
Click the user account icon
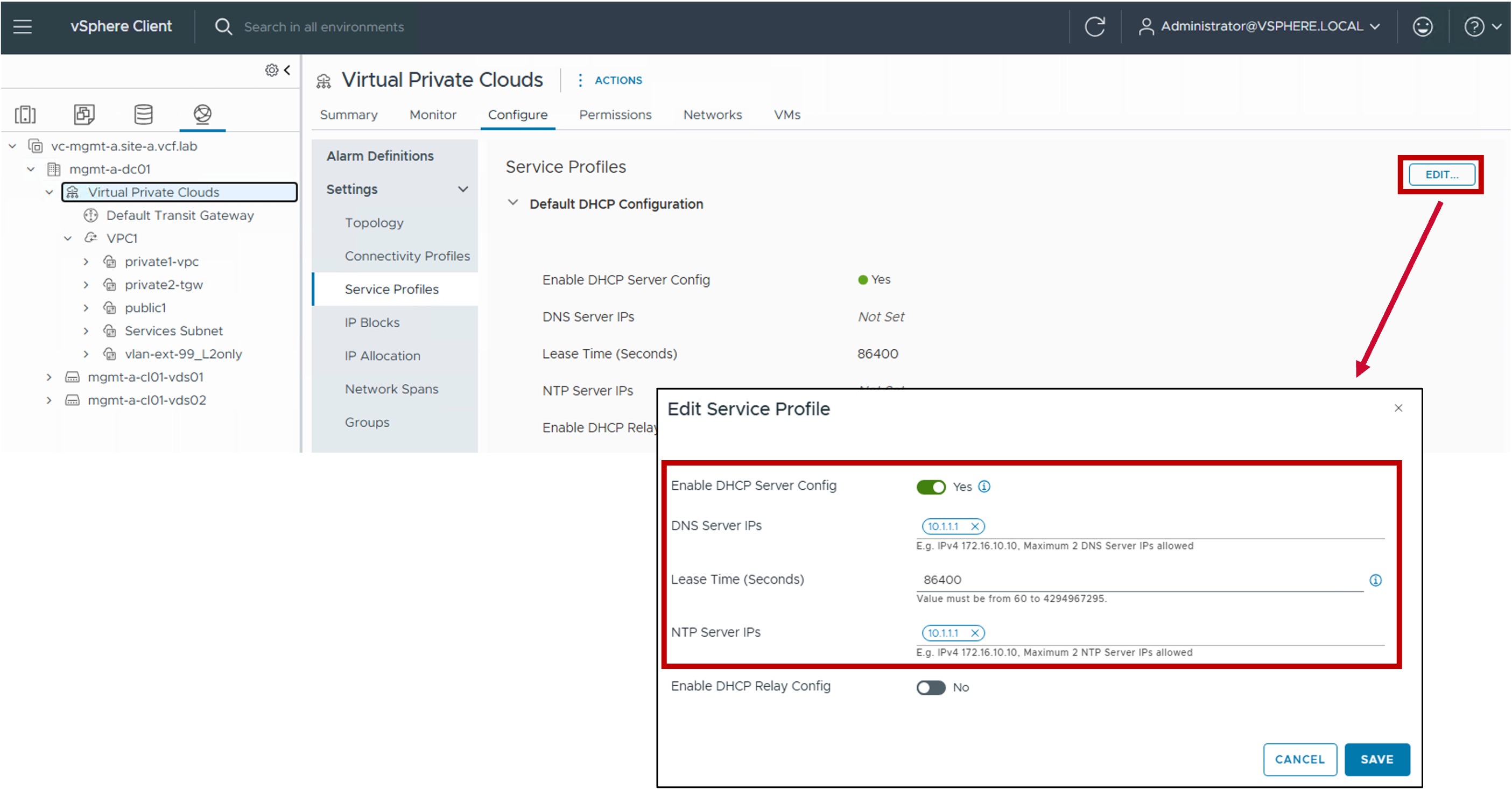[1146, 26]
